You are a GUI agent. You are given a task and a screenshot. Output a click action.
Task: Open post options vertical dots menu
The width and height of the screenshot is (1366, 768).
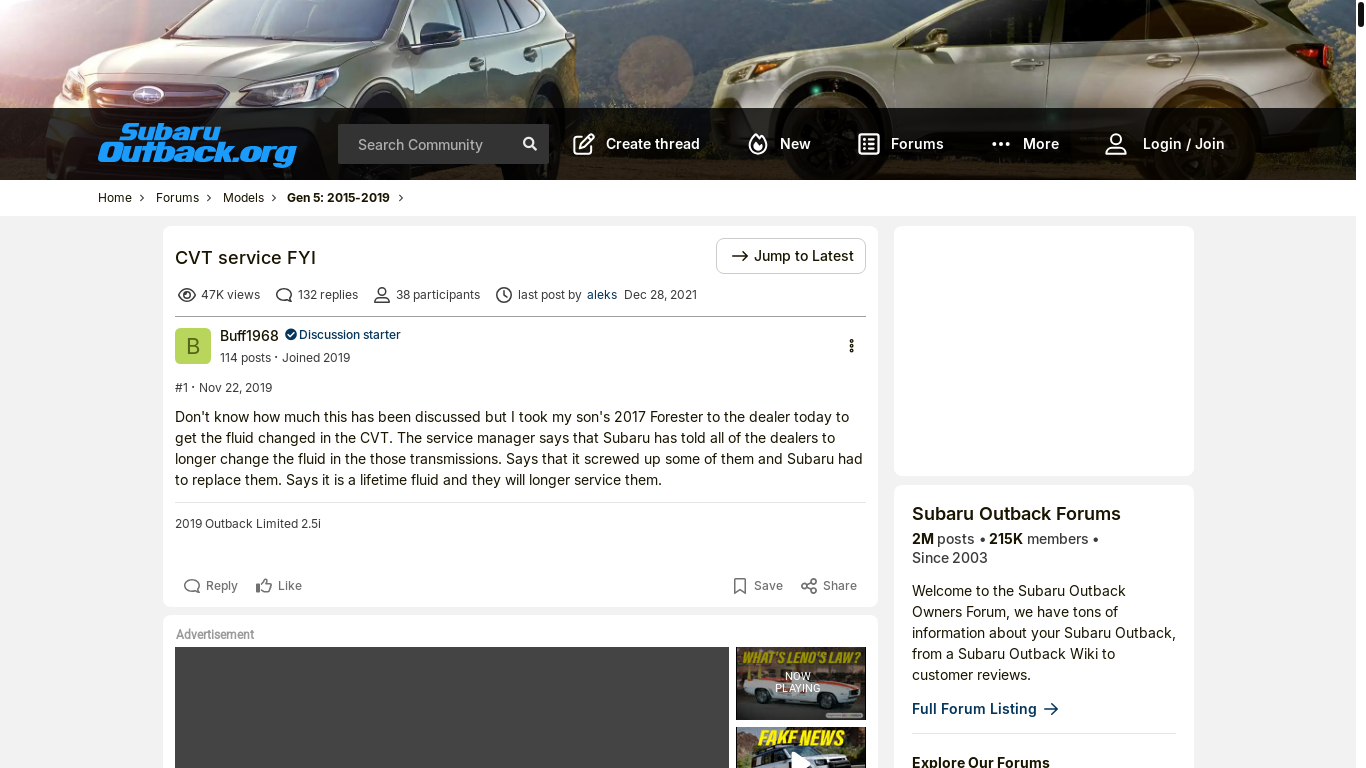click(x=851, y=346)
